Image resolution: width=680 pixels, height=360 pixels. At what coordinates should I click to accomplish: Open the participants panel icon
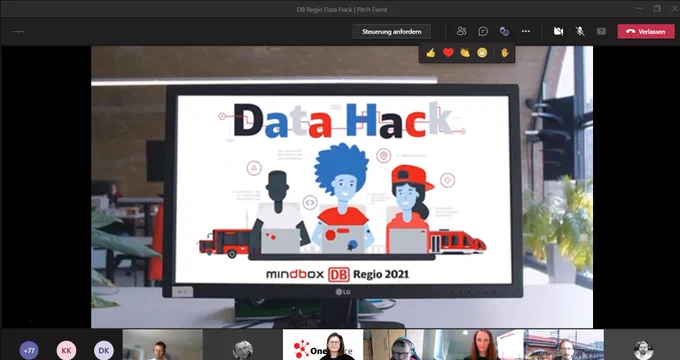point(461,31)
